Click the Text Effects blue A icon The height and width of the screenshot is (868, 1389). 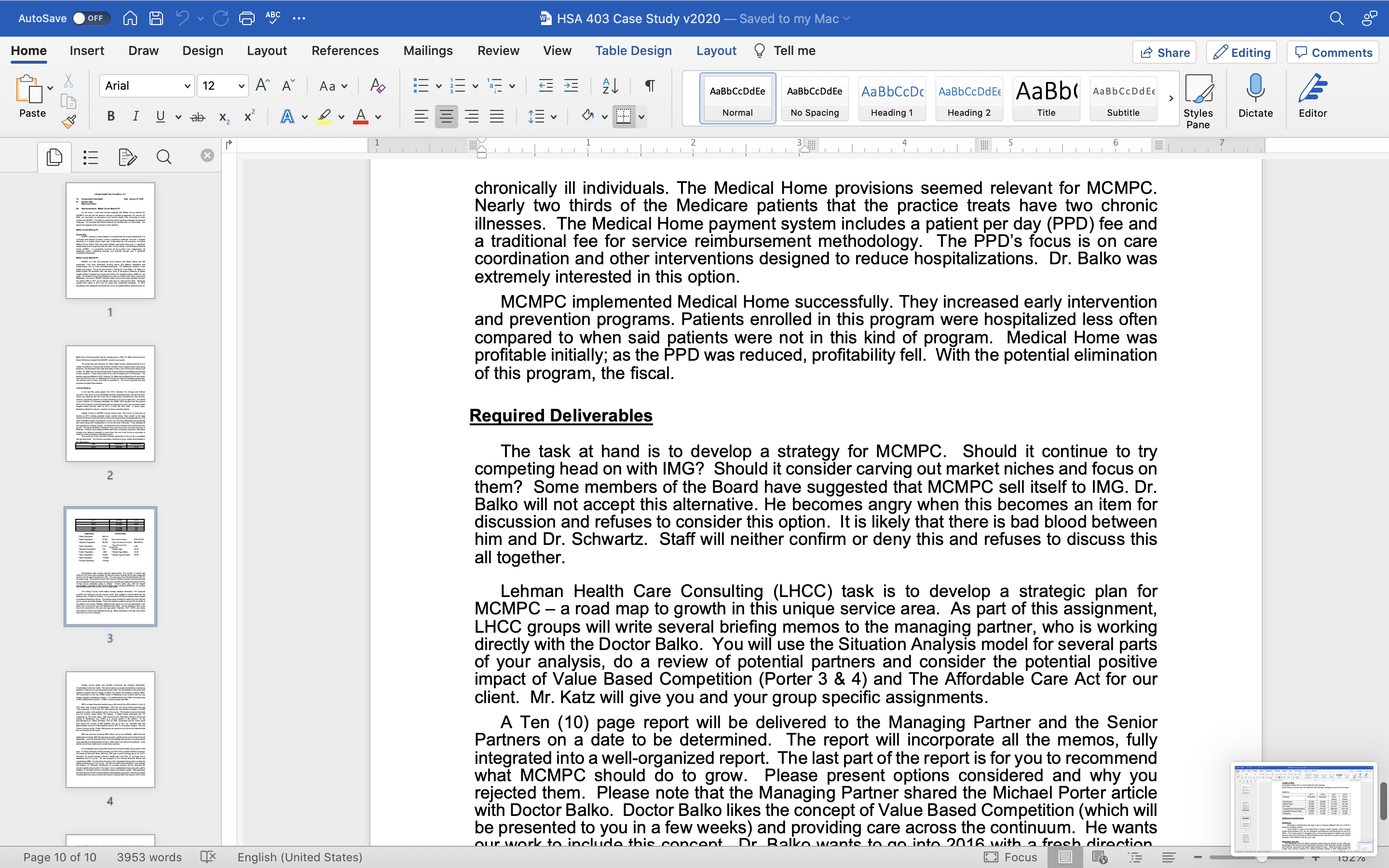287,117
